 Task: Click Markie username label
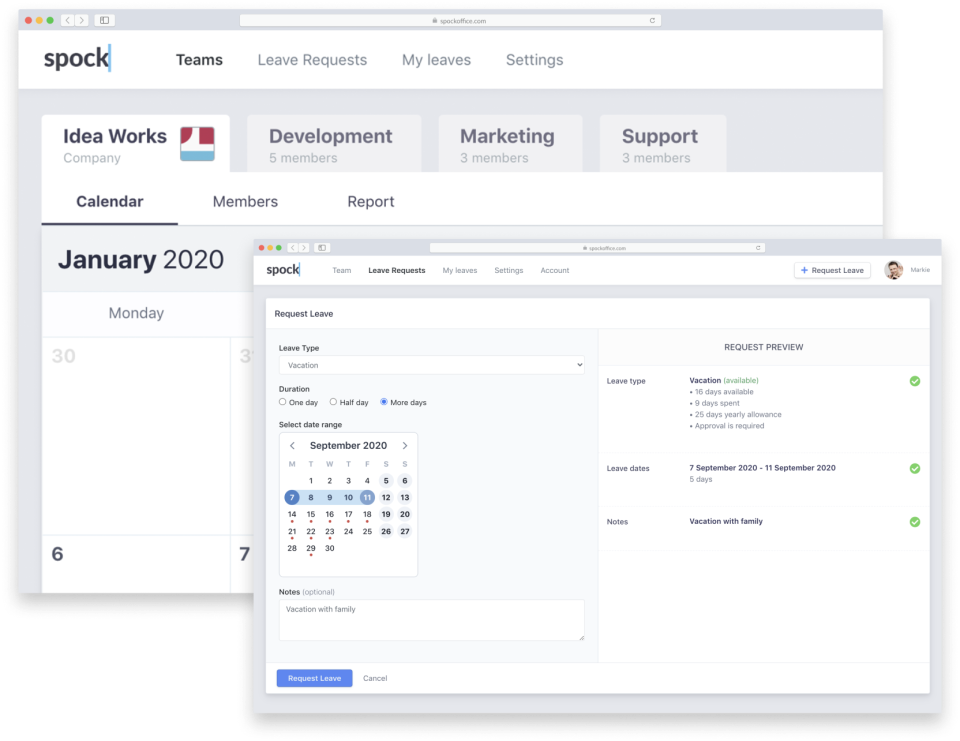click(920, 270)
